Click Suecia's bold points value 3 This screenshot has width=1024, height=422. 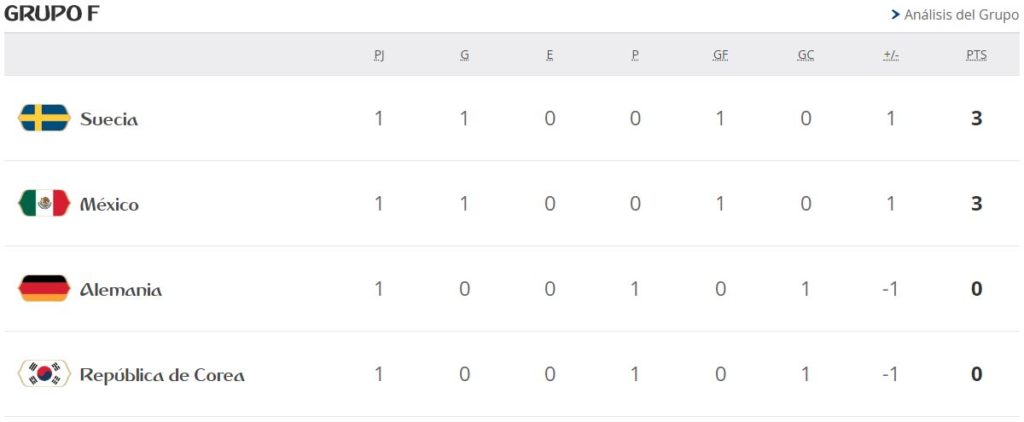click(976, 118)
